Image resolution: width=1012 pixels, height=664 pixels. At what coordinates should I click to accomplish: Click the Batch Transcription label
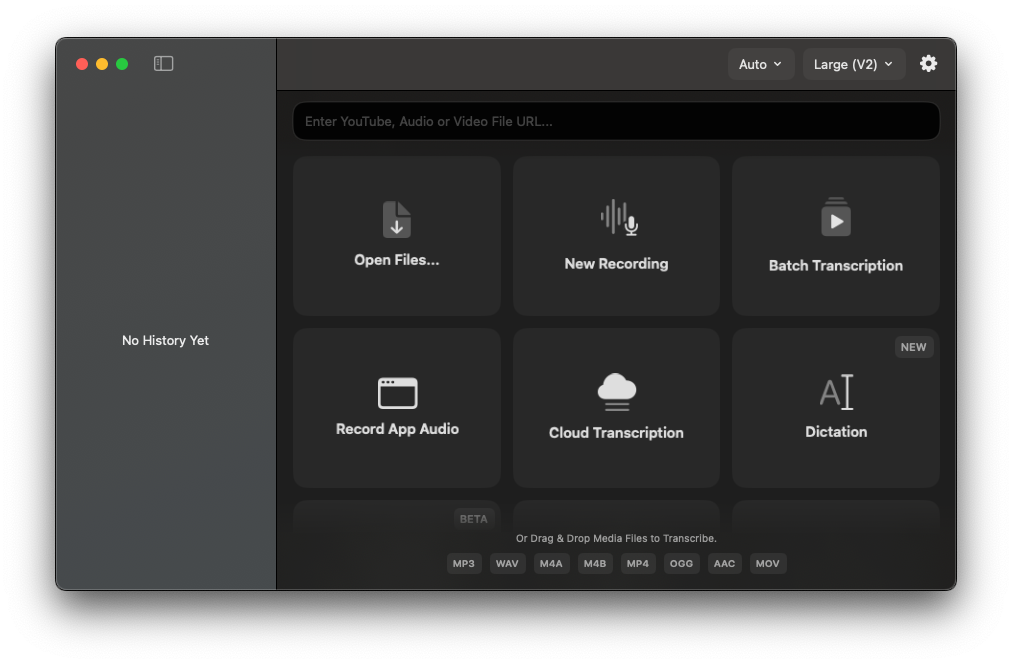click(x=836, y=266)
